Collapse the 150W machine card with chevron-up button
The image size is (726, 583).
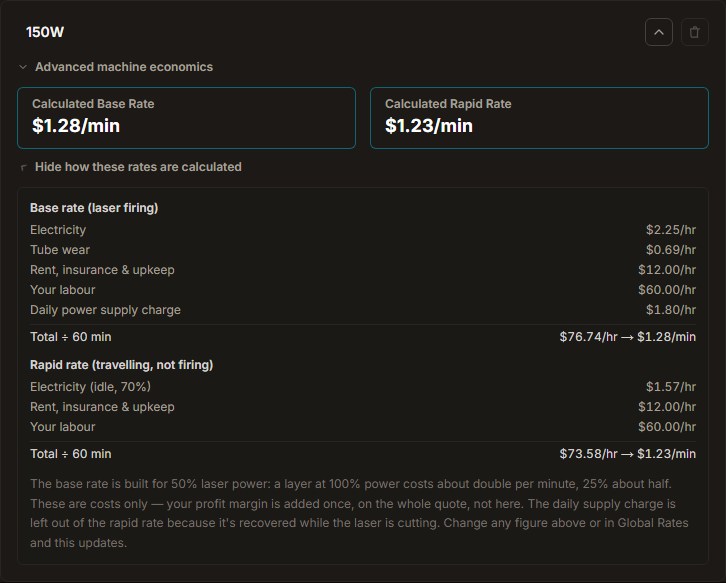pos(658,32)
